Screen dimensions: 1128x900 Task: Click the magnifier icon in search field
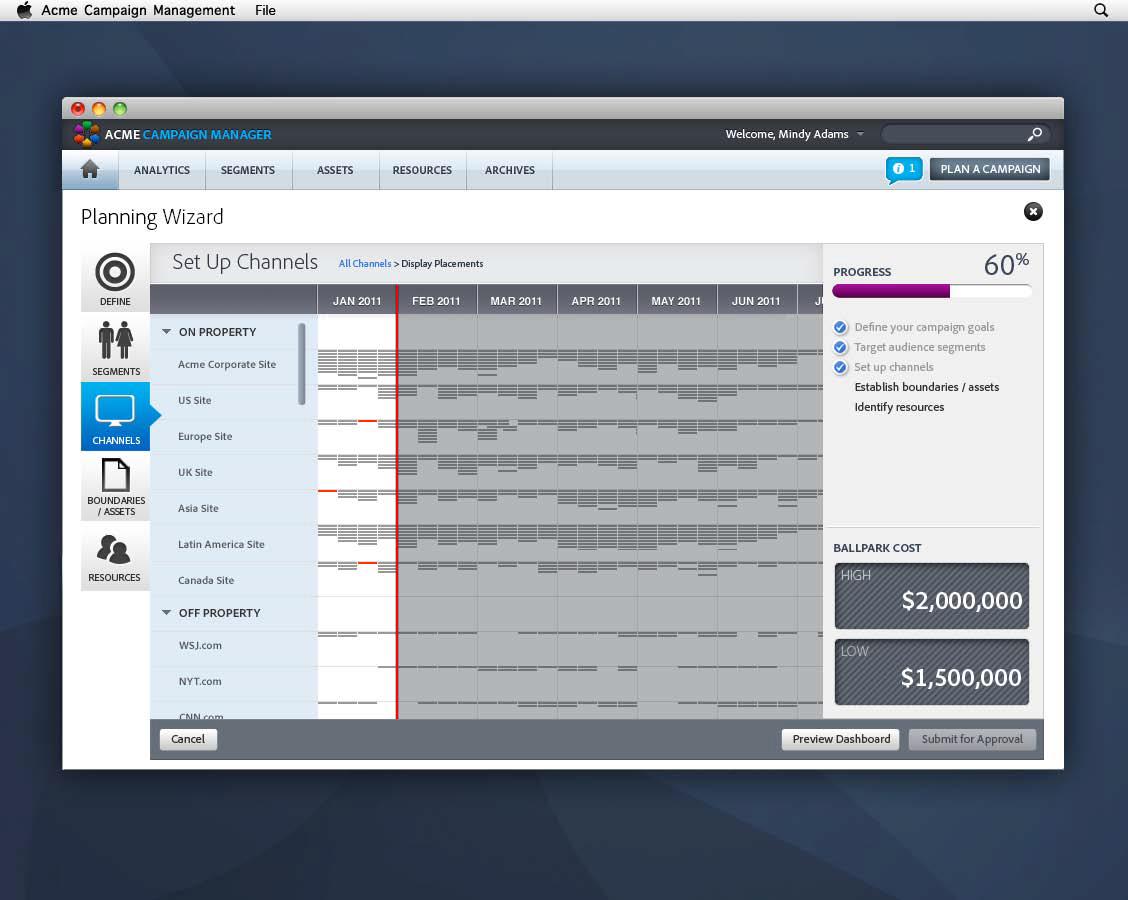click(1034, 134)
